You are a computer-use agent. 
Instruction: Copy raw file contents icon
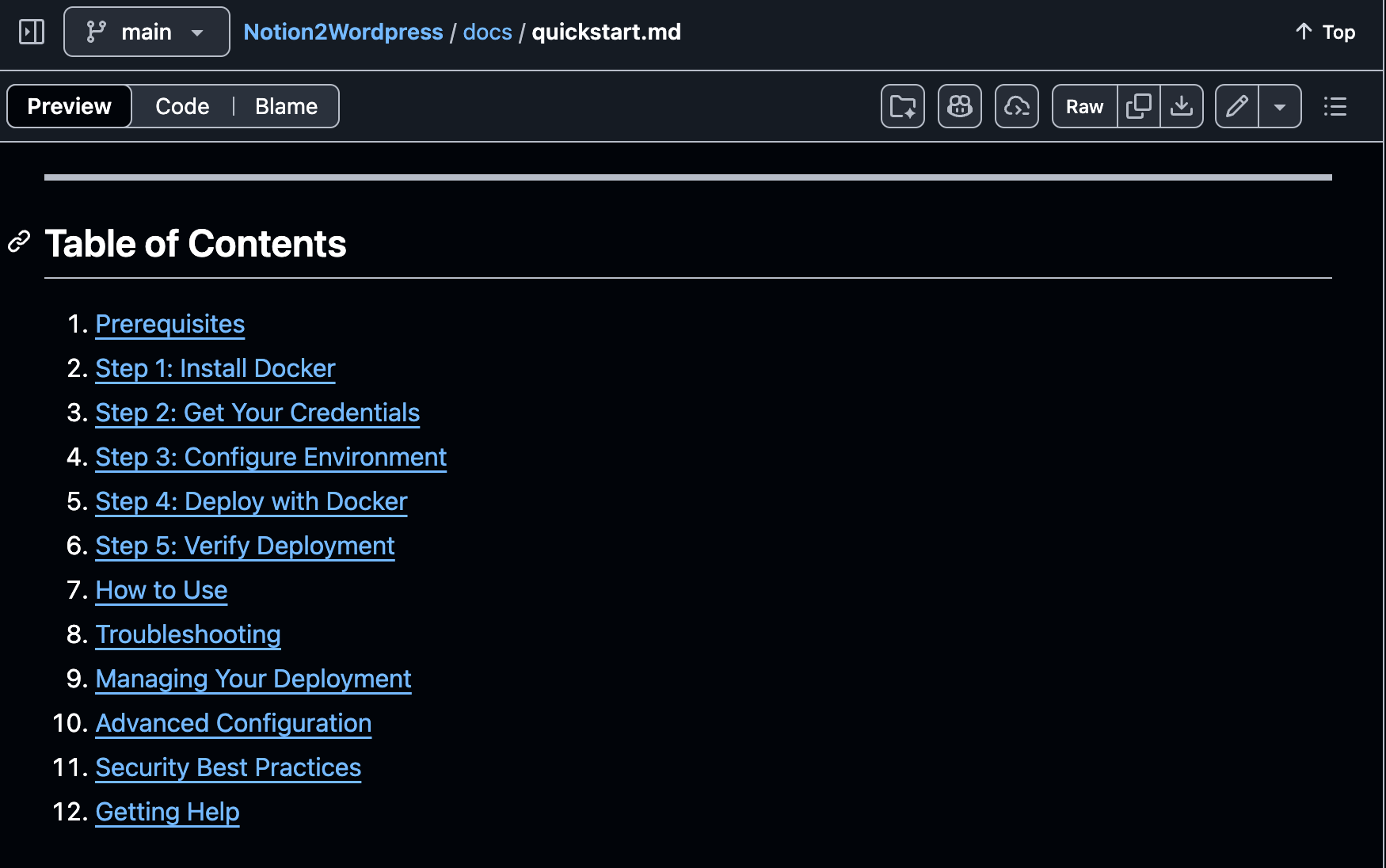coord(1139,106)
